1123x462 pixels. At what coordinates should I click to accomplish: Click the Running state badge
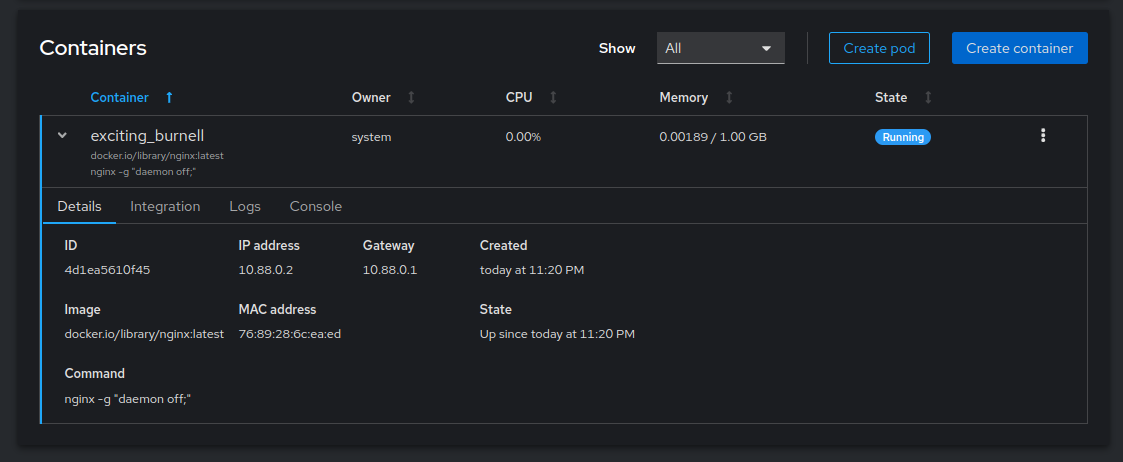point(902,137)
